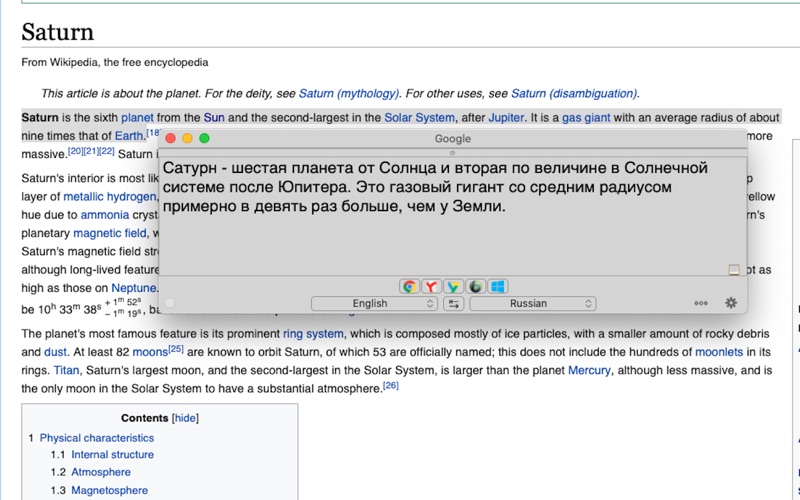The width and height of the screenshot is (800, 500).
Task: Jump to Internal structure section
Action: tap(112, 455)
